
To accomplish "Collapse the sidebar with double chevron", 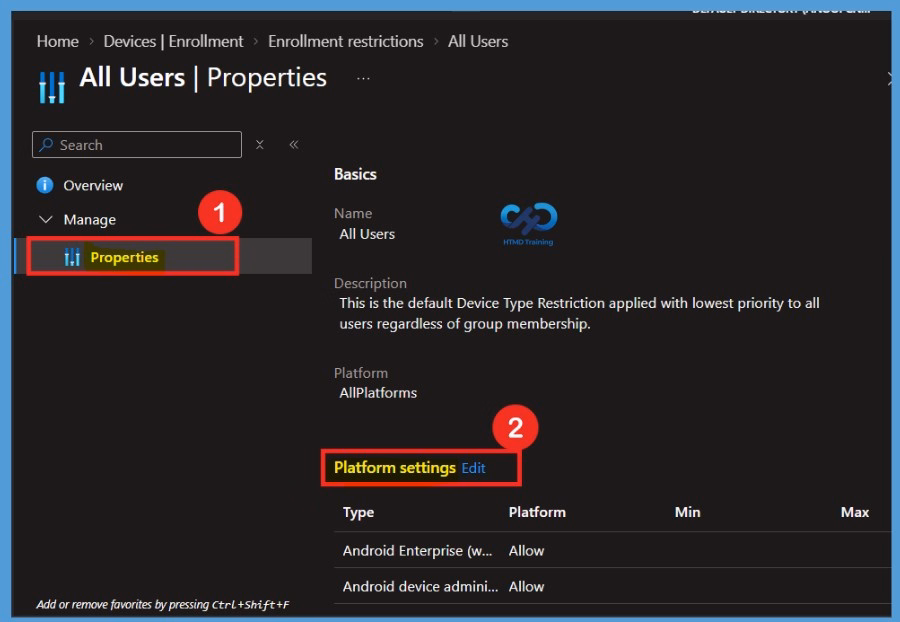I will tap(293, 145).
